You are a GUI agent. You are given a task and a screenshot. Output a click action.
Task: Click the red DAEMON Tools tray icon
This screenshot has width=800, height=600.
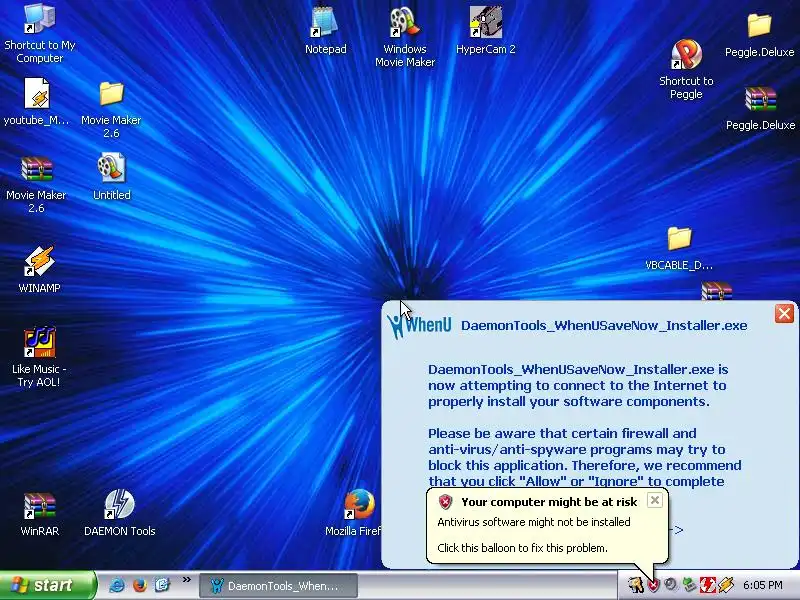pos(708,585)
